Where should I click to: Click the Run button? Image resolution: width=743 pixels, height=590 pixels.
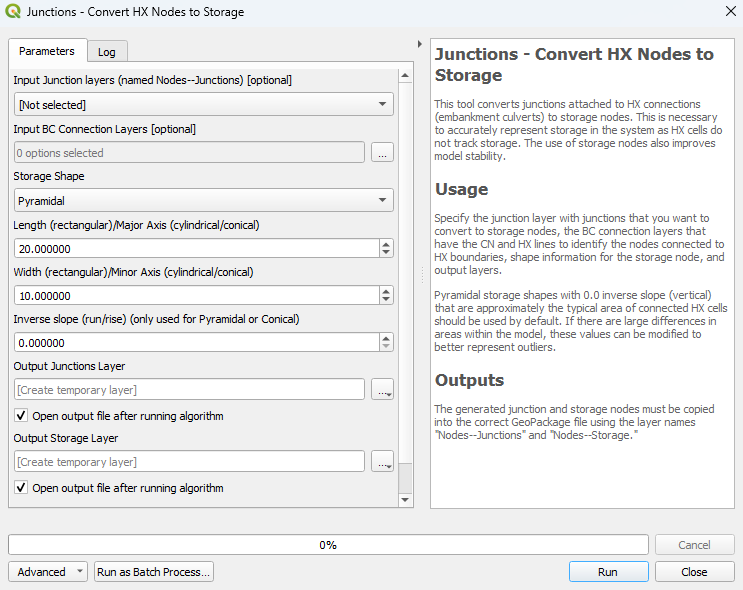click(608, 572)
